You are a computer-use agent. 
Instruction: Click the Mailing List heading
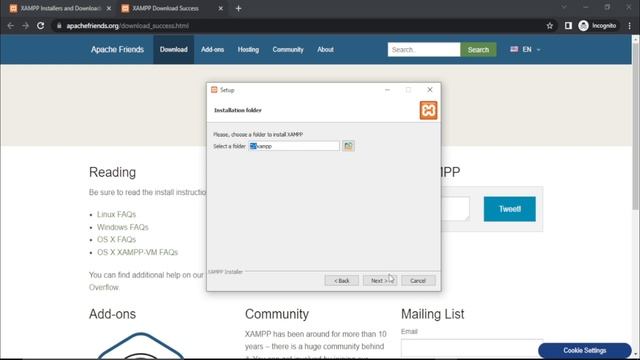click(x=432, y=314)
